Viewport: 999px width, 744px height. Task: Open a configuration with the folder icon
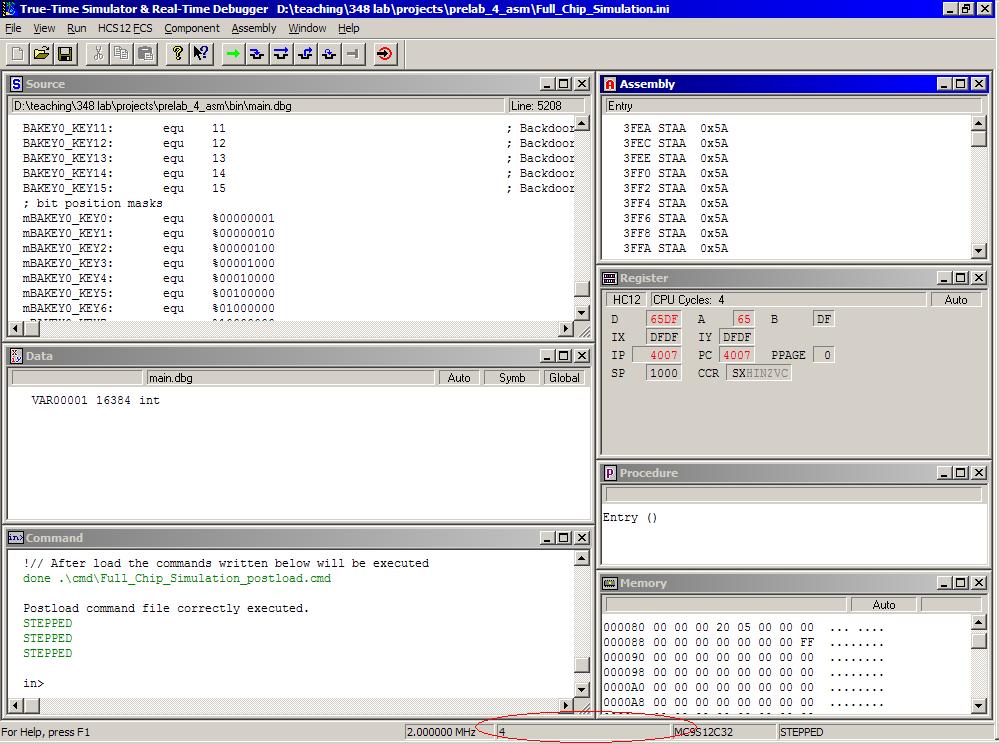pyautogui.click(x=41, y=54)
